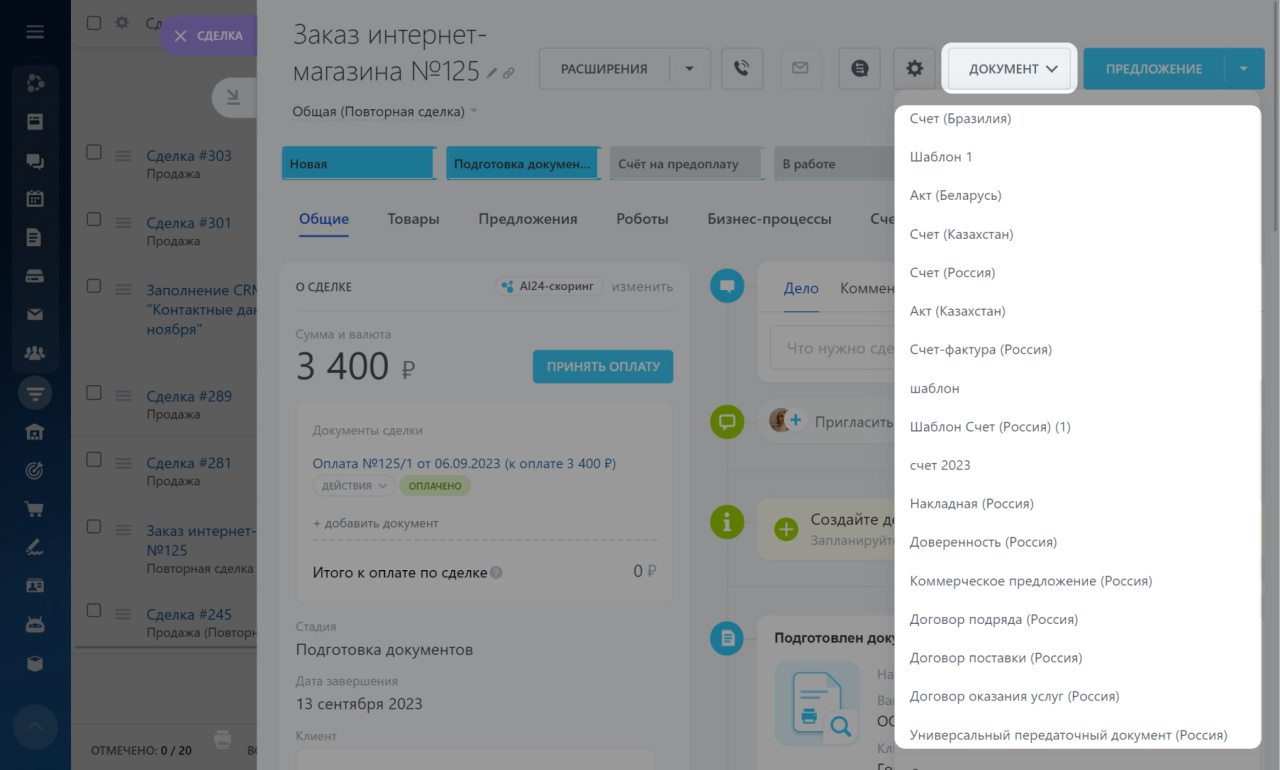Open the documents sidebar icon

pos(35,237)
